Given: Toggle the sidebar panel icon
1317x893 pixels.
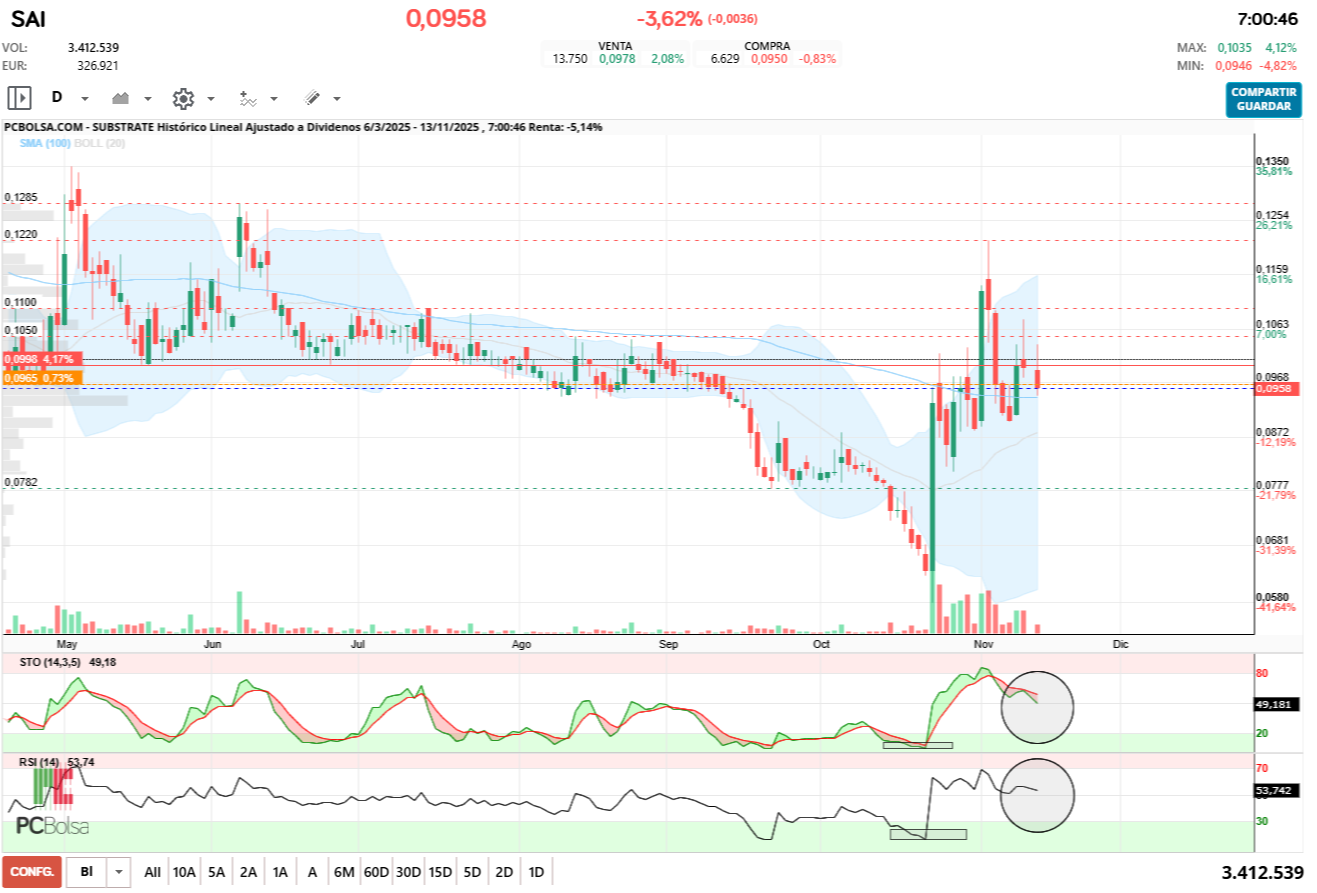Looking at the screenshot, I should [x=18, y=97].
